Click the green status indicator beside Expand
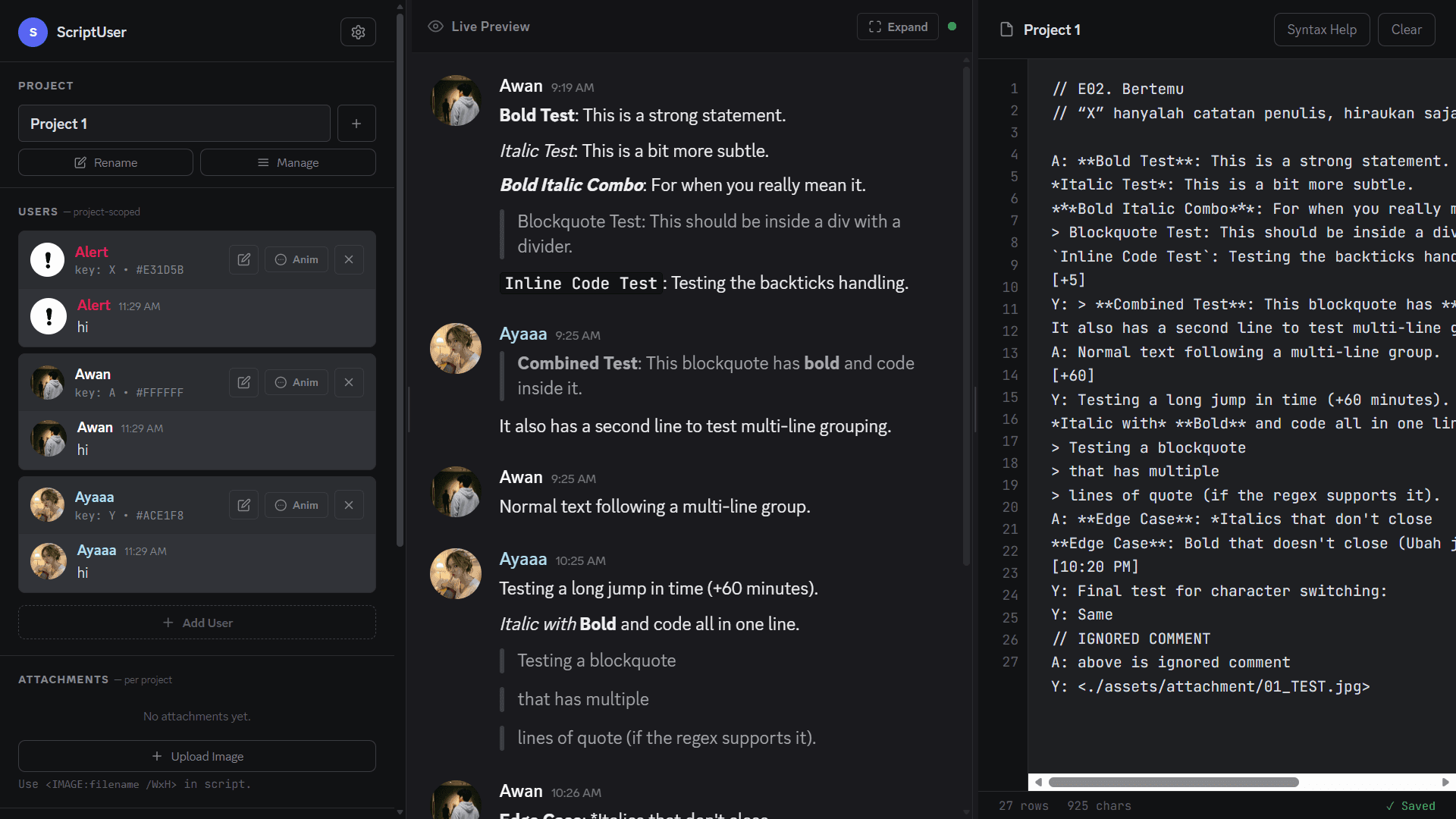The image size is (1456, 819). click(952, 25)
